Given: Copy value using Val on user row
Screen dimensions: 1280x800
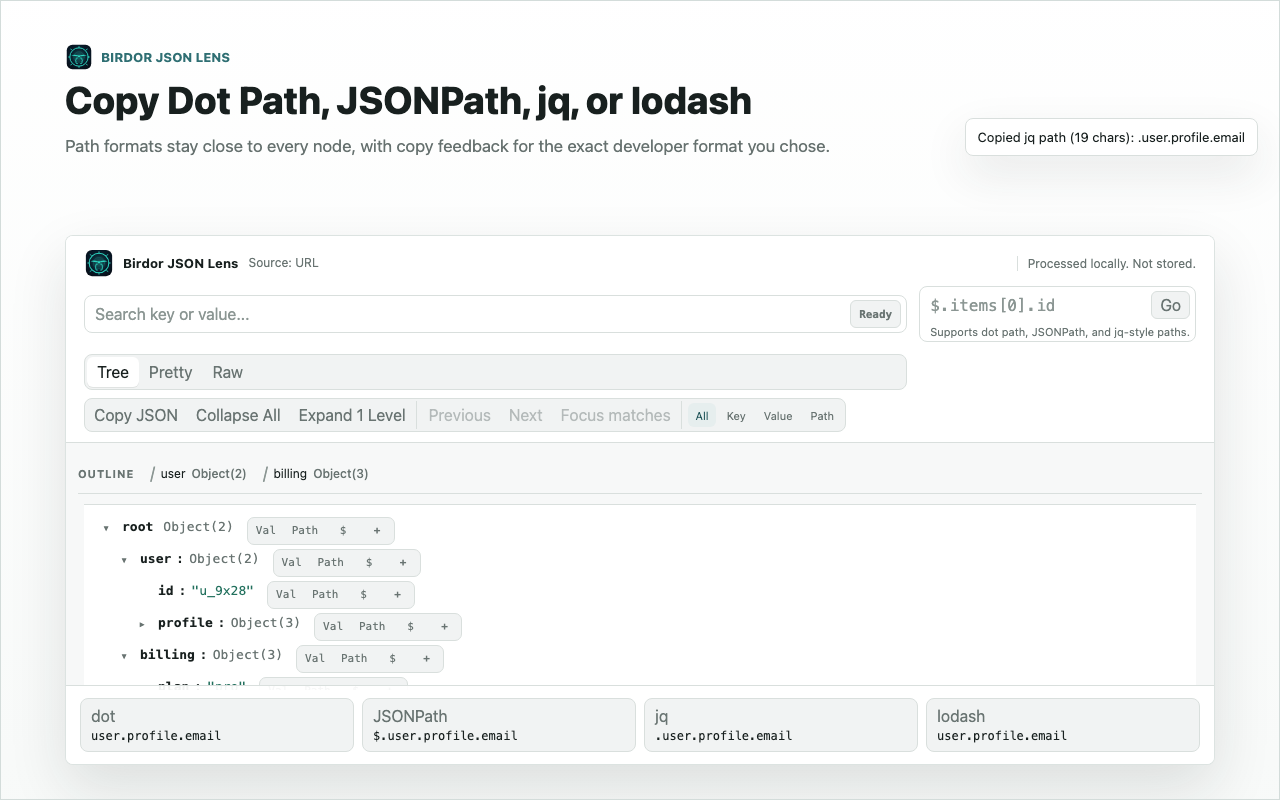Looking at the screenshot, I should 291,562.
